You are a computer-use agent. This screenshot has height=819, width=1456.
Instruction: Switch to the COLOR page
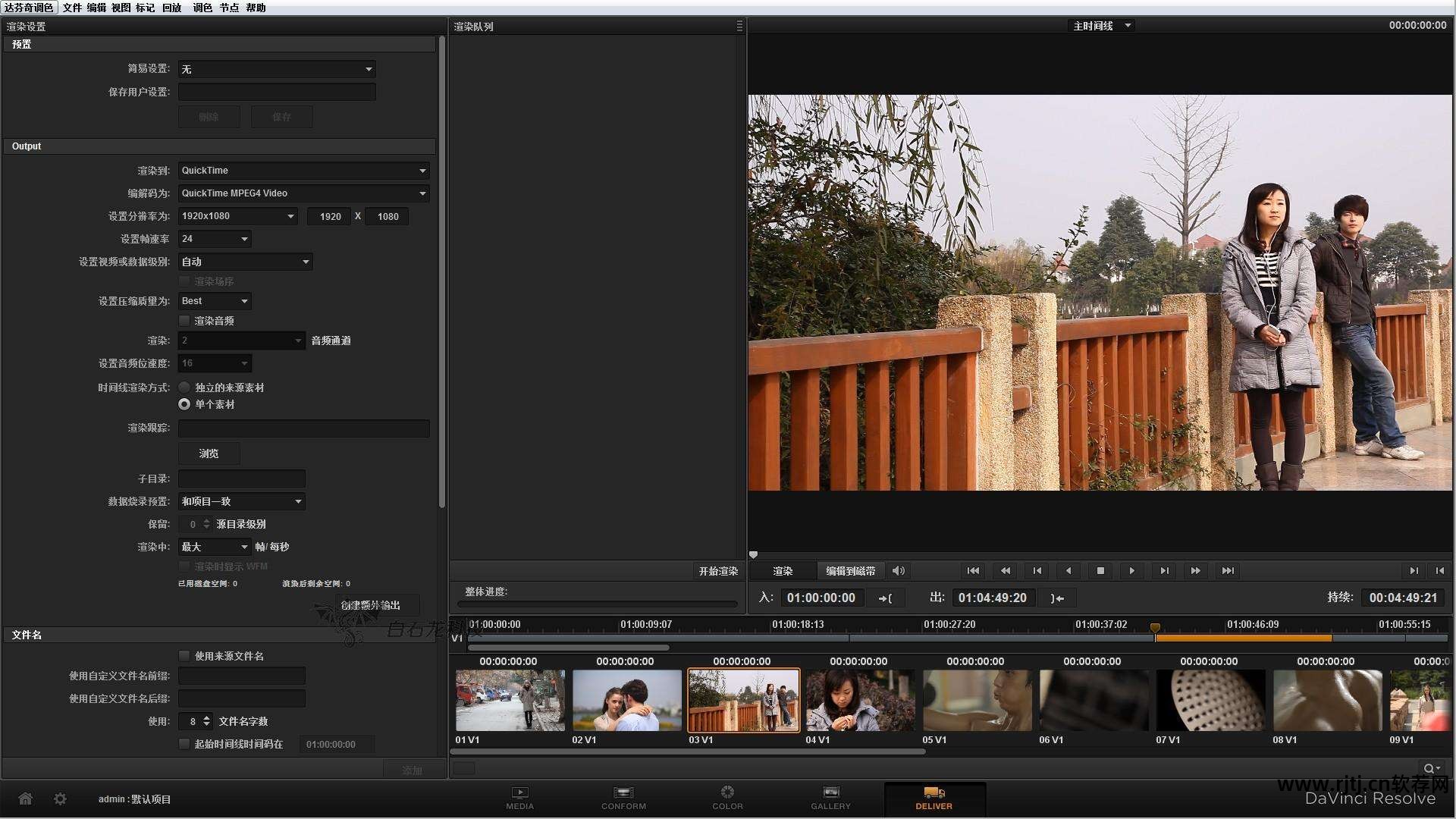[726, 797]
